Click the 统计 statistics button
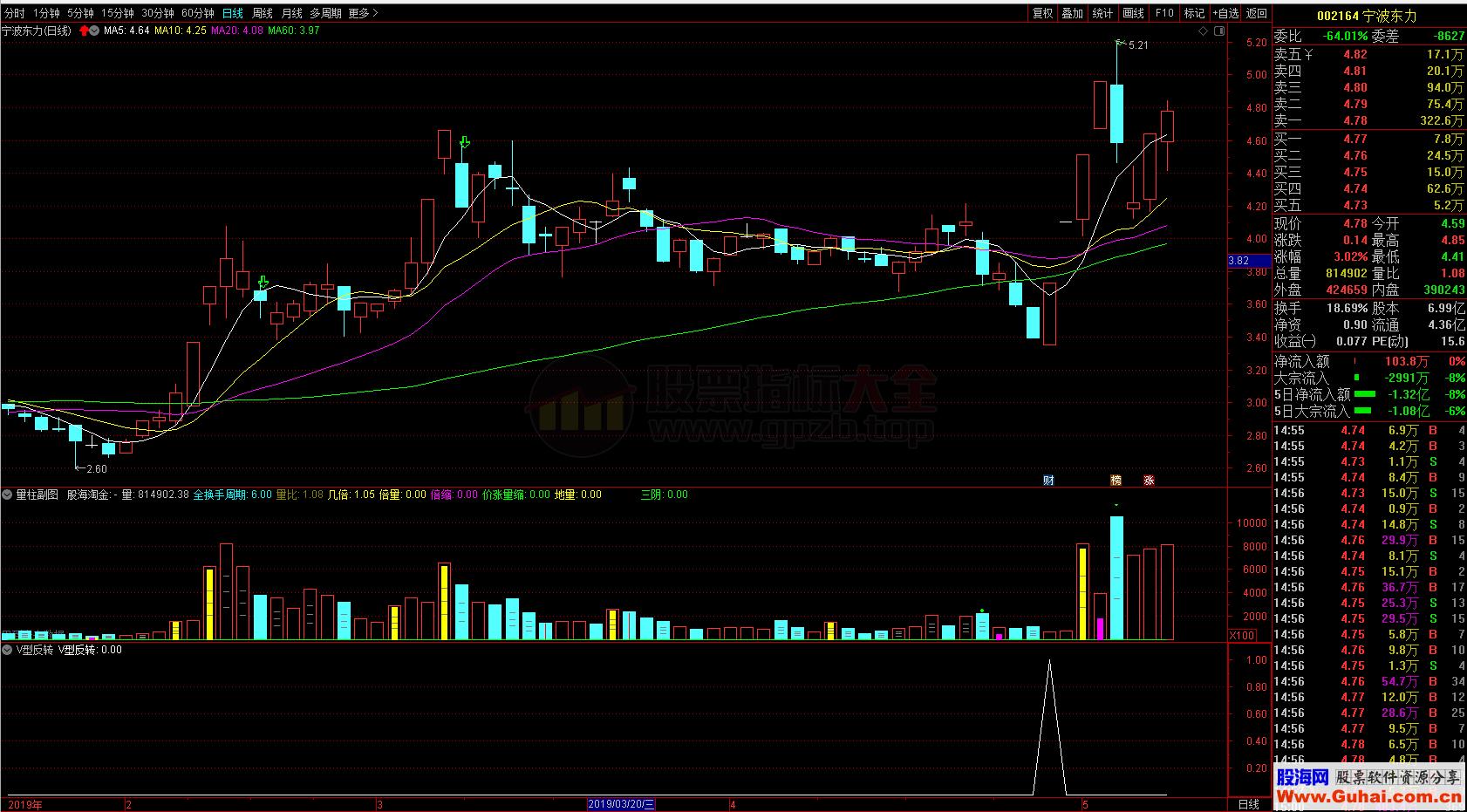Image resolution: width=1467 pixels, height=812 pixels. 1103,13
